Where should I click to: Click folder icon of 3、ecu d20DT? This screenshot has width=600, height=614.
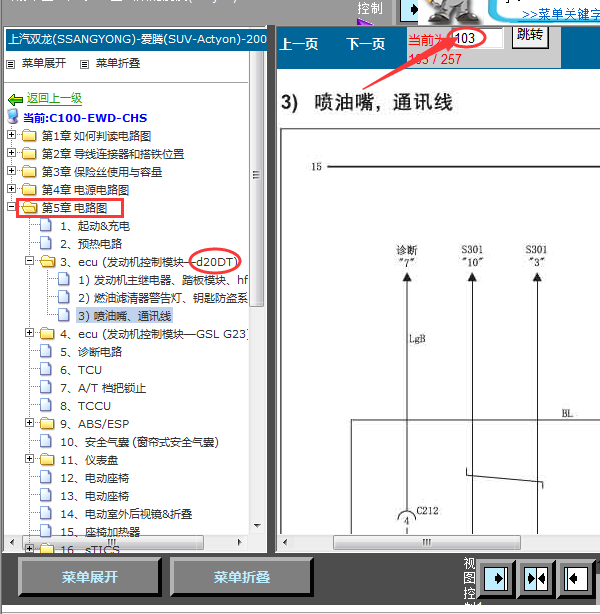pos(48,262)
